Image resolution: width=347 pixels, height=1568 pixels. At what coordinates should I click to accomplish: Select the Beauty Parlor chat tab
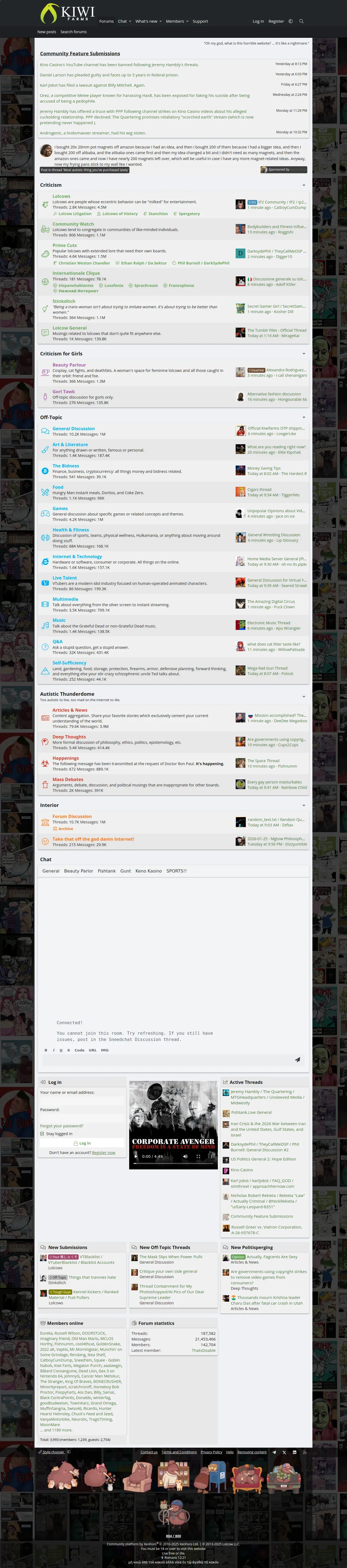(x=79, y=871)
